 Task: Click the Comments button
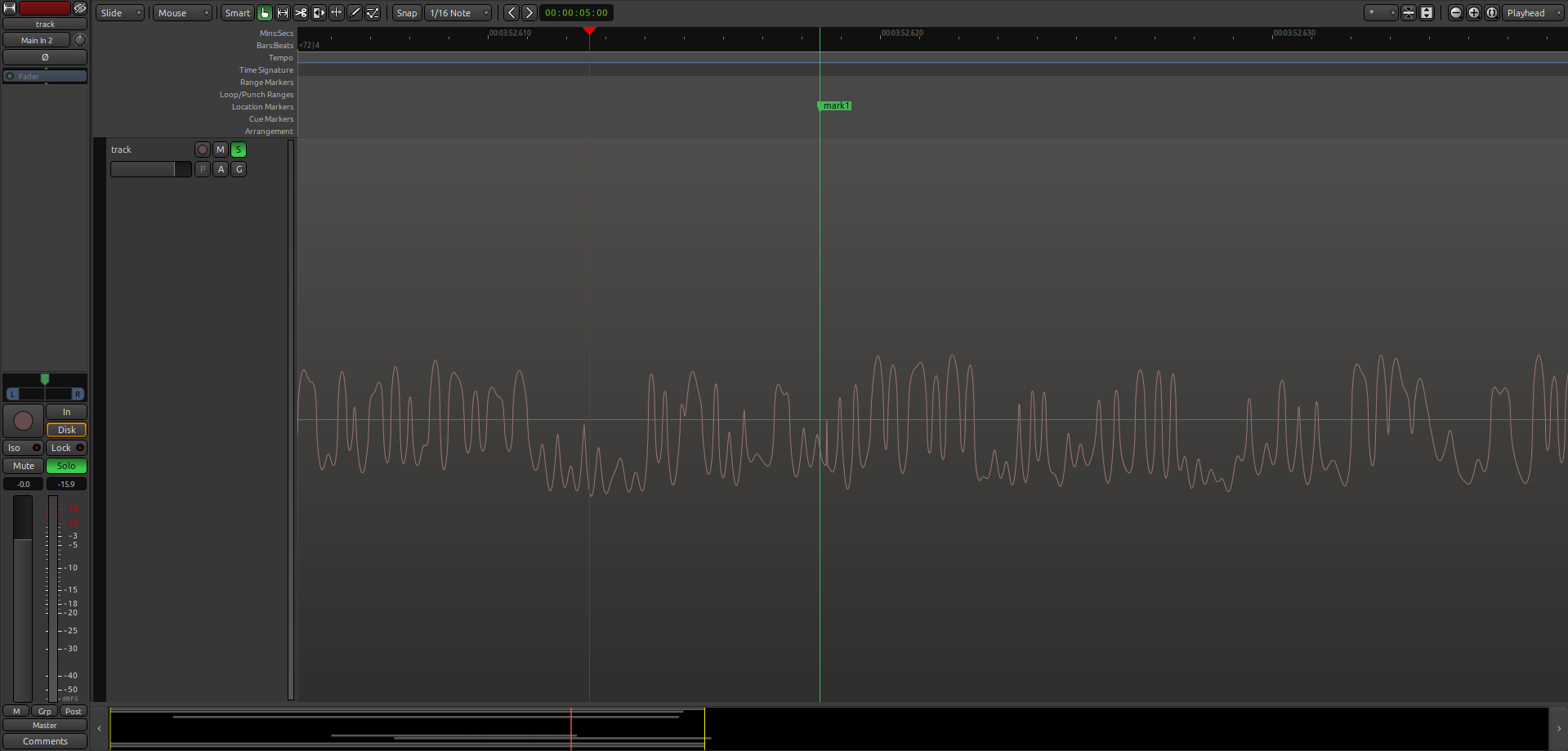[45, 741]
